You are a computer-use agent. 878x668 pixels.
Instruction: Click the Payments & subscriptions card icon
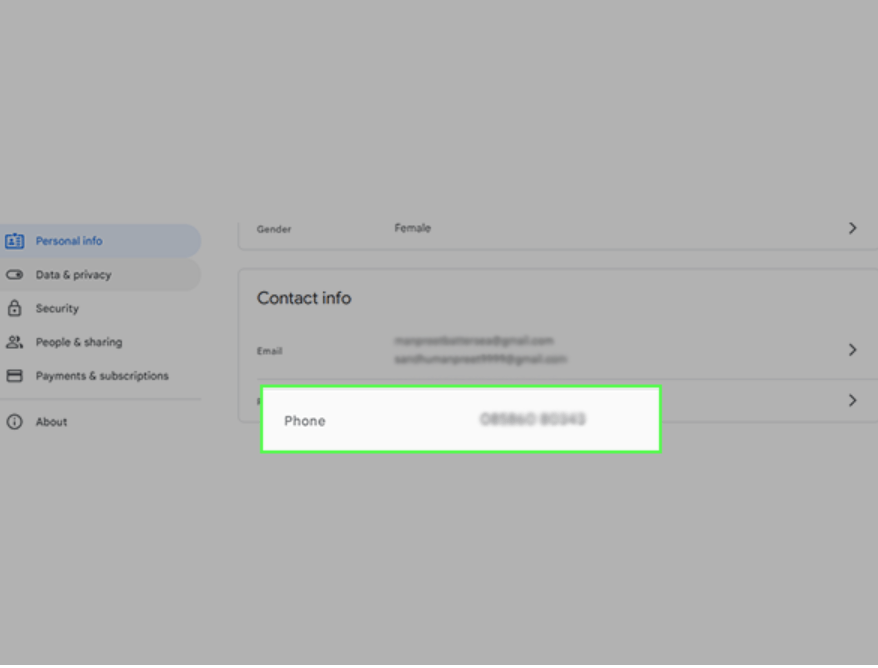click(x=14, y=376)
